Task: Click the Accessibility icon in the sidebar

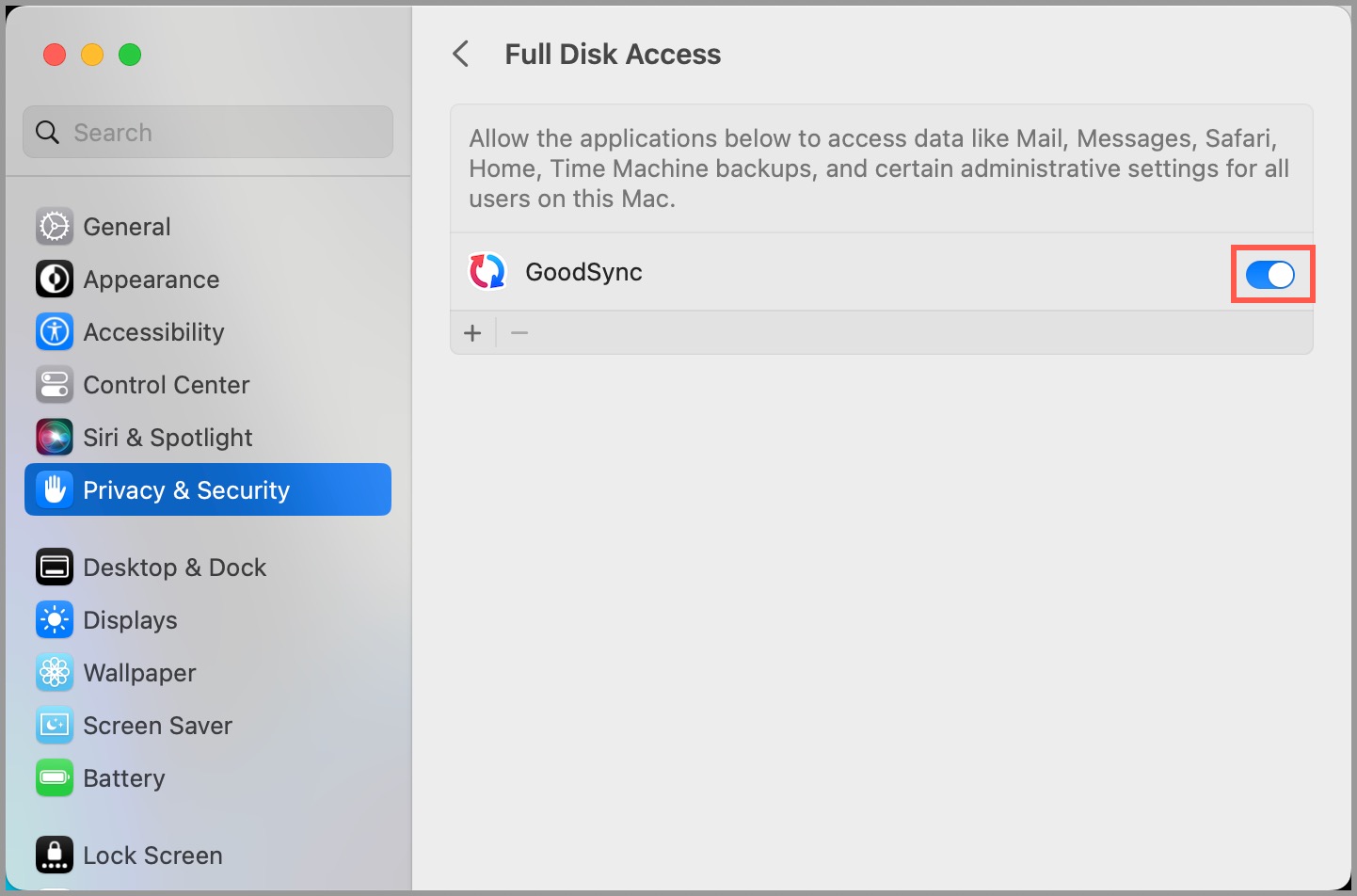Action: point(55,332)
